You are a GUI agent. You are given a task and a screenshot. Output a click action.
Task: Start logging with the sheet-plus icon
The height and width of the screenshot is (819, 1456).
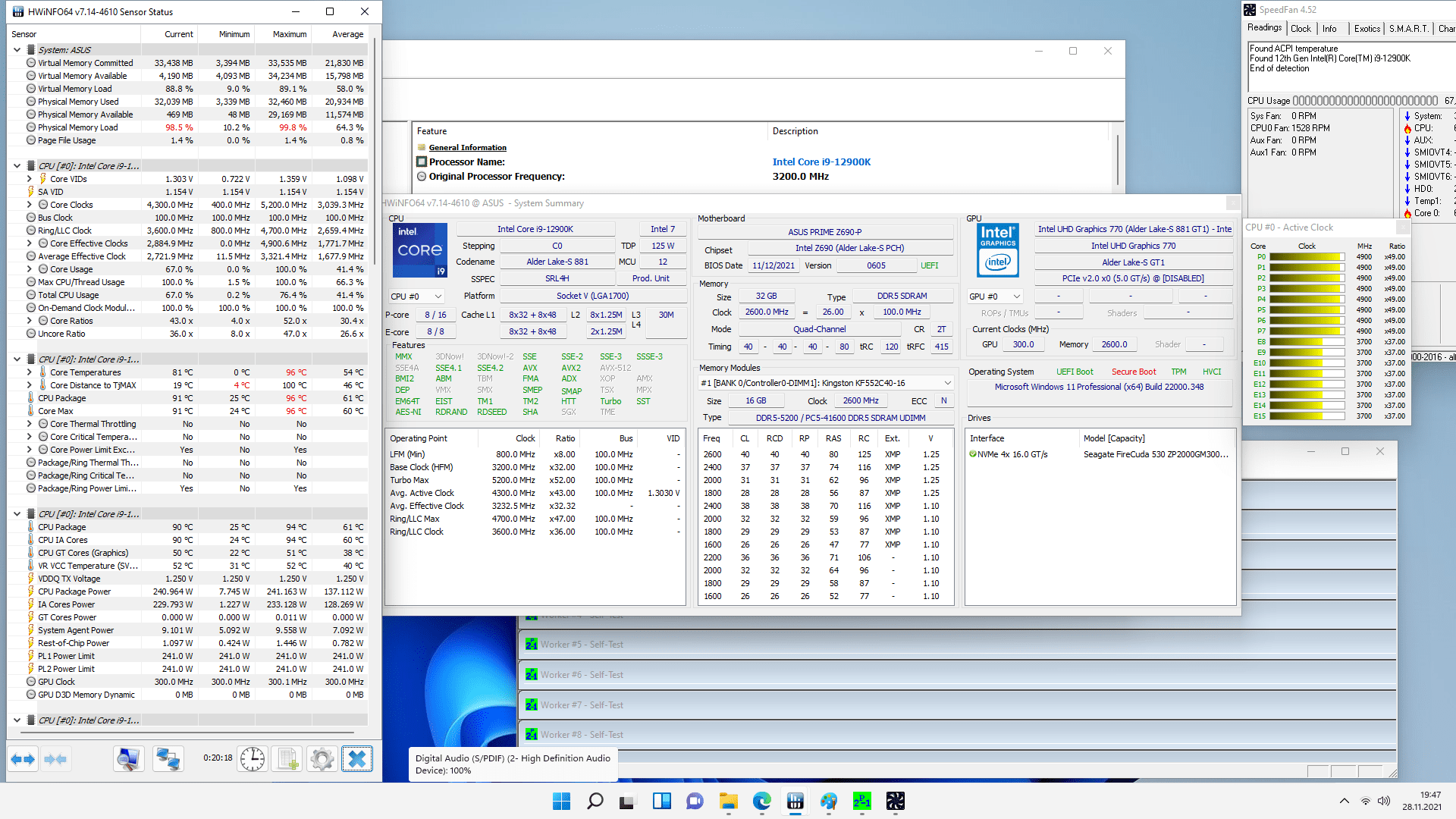pyautogui.click(x=287, y=758)
